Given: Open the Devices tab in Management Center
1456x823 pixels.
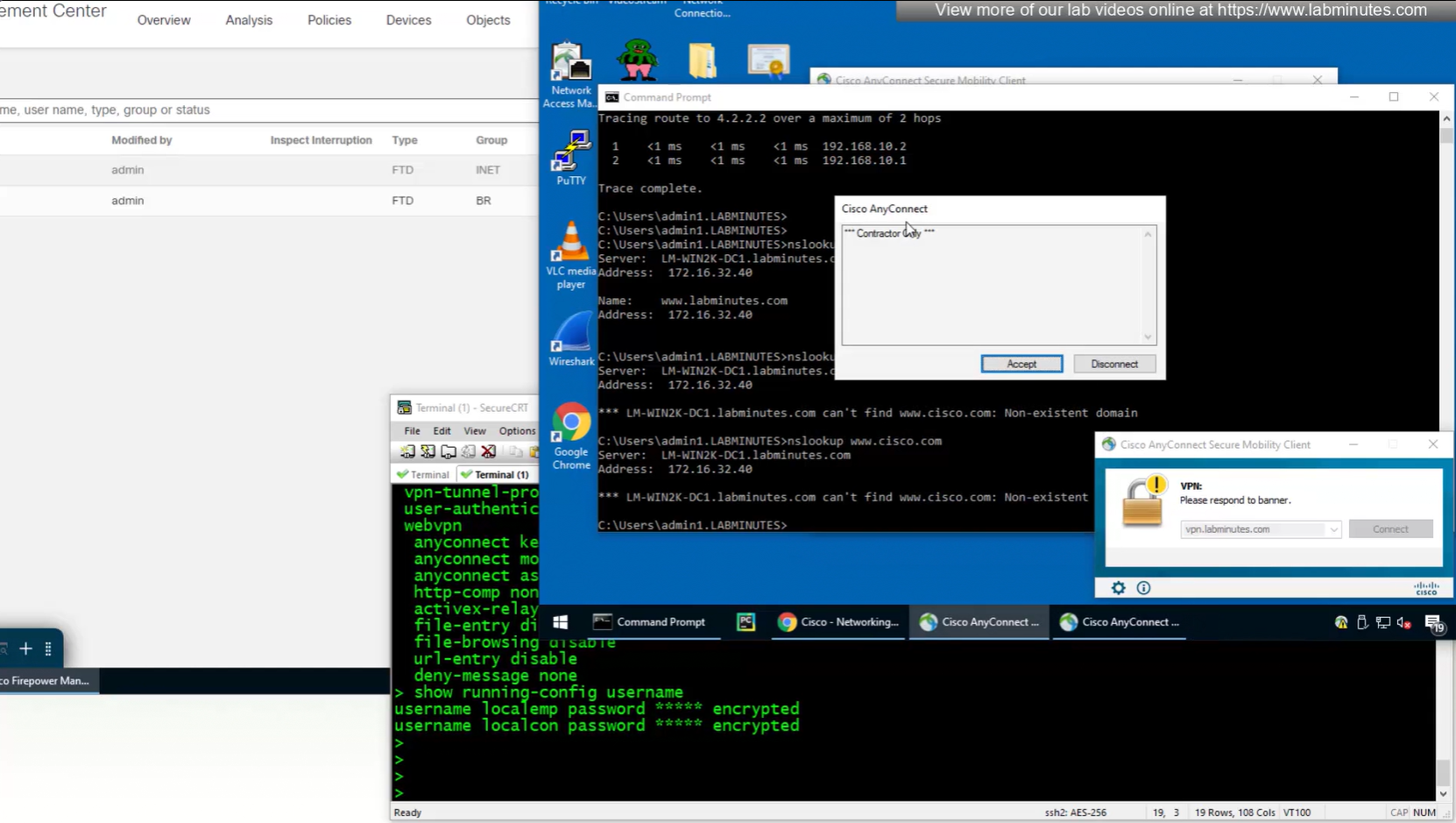Looking at the screenshot, I should tap(408, 20).
